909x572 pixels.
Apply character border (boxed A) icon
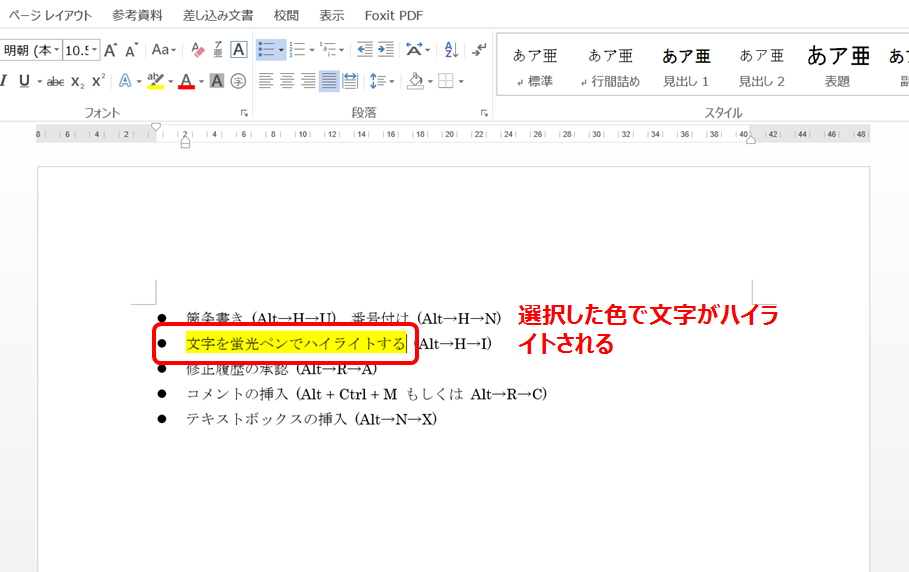(x=238, y=50)
